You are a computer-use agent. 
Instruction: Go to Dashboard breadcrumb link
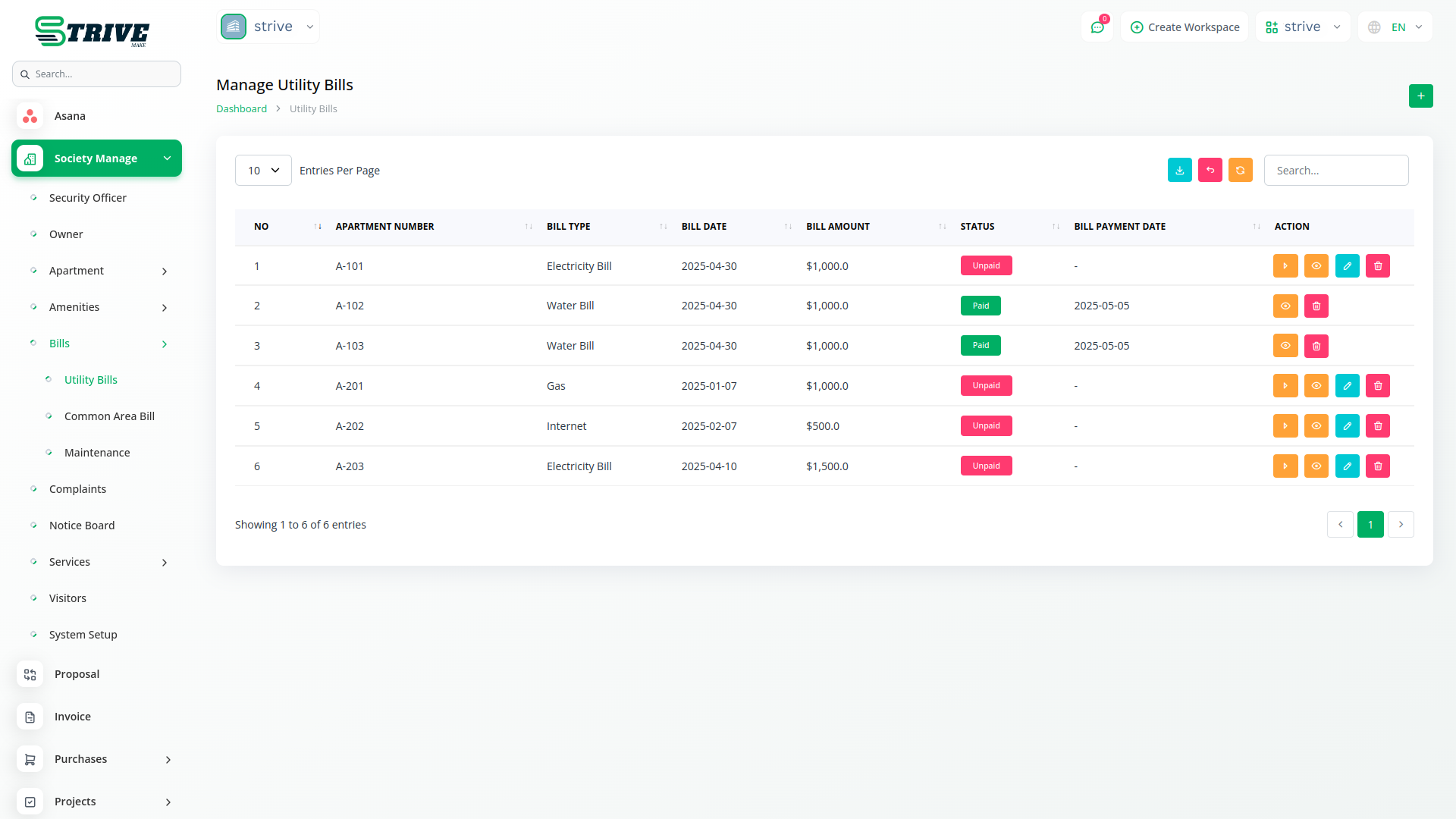241,109
